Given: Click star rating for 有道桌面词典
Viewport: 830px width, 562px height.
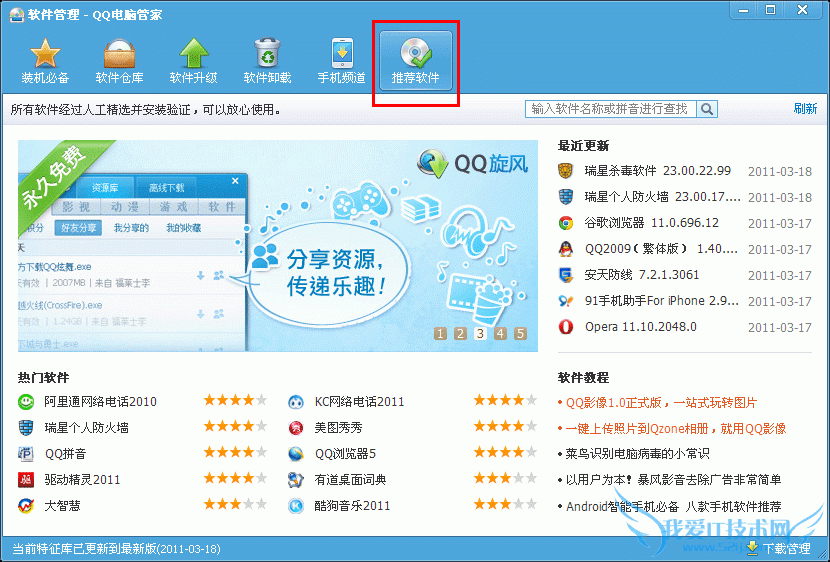Looking at the screenshot, I should (506, 478).
